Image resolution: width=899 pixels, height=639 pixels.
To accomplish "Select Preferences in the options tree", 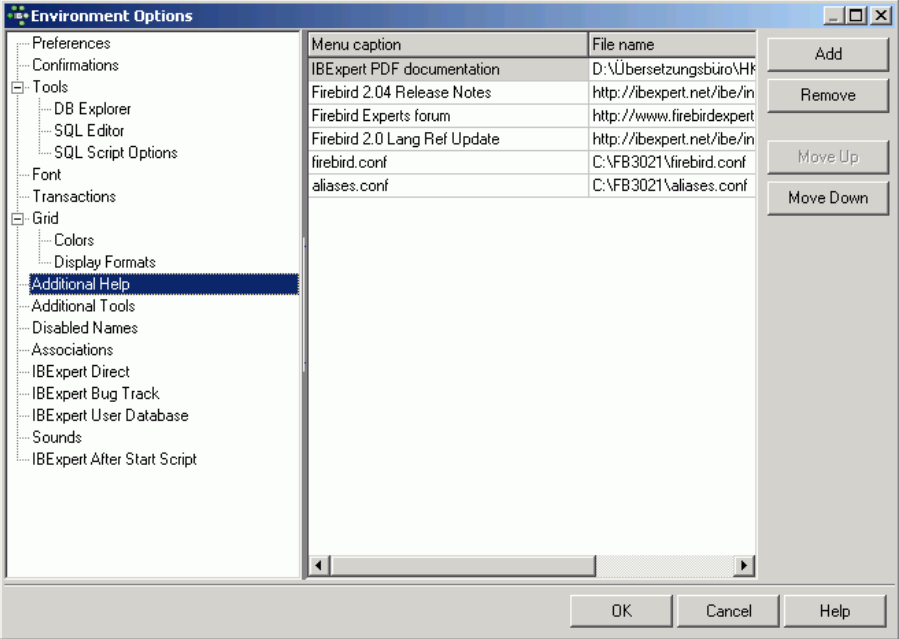I will (71, 44).
